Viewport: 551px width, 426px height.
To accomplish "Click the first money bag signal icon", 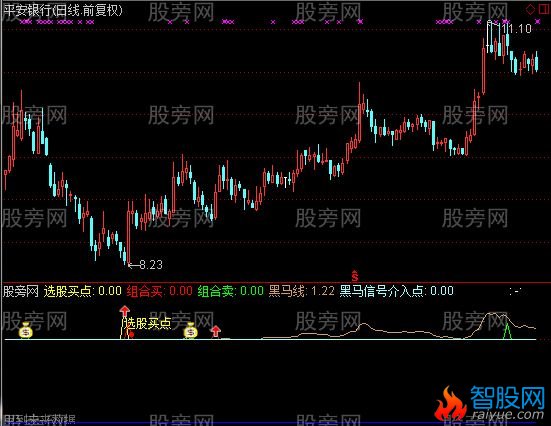I will (26, 330).
